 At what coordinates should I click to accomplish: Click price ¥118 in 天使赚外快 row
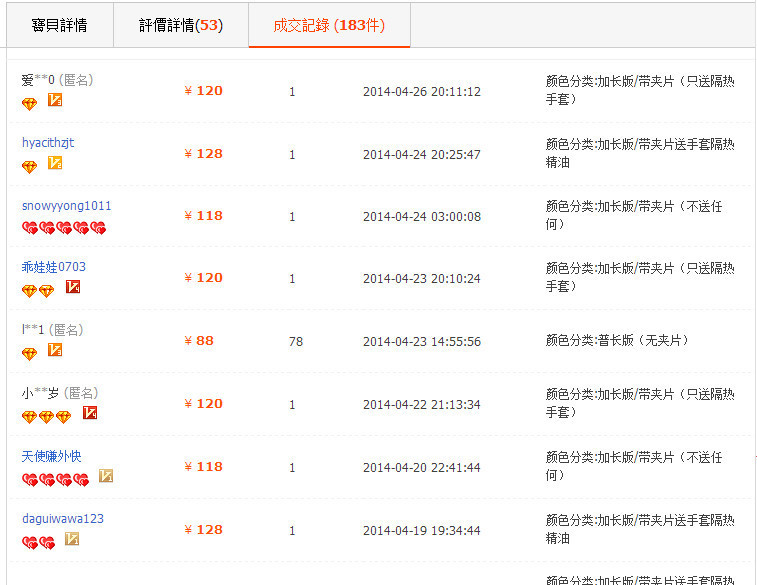pos(203,467)
